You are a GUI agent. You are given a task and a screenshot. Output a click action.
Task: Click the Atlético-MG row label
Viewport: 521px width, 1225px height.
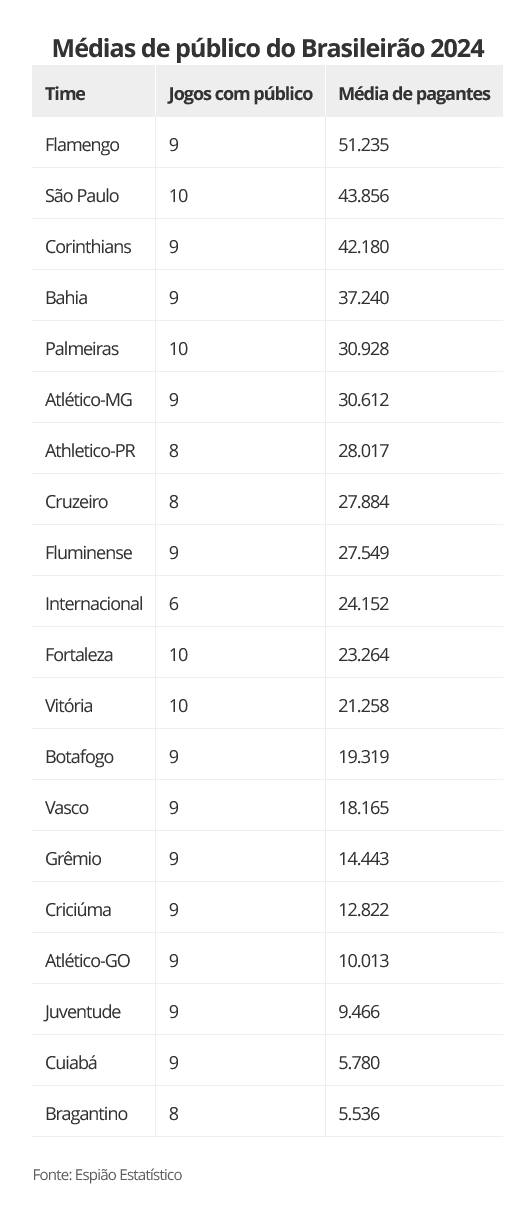coord(89,400)
